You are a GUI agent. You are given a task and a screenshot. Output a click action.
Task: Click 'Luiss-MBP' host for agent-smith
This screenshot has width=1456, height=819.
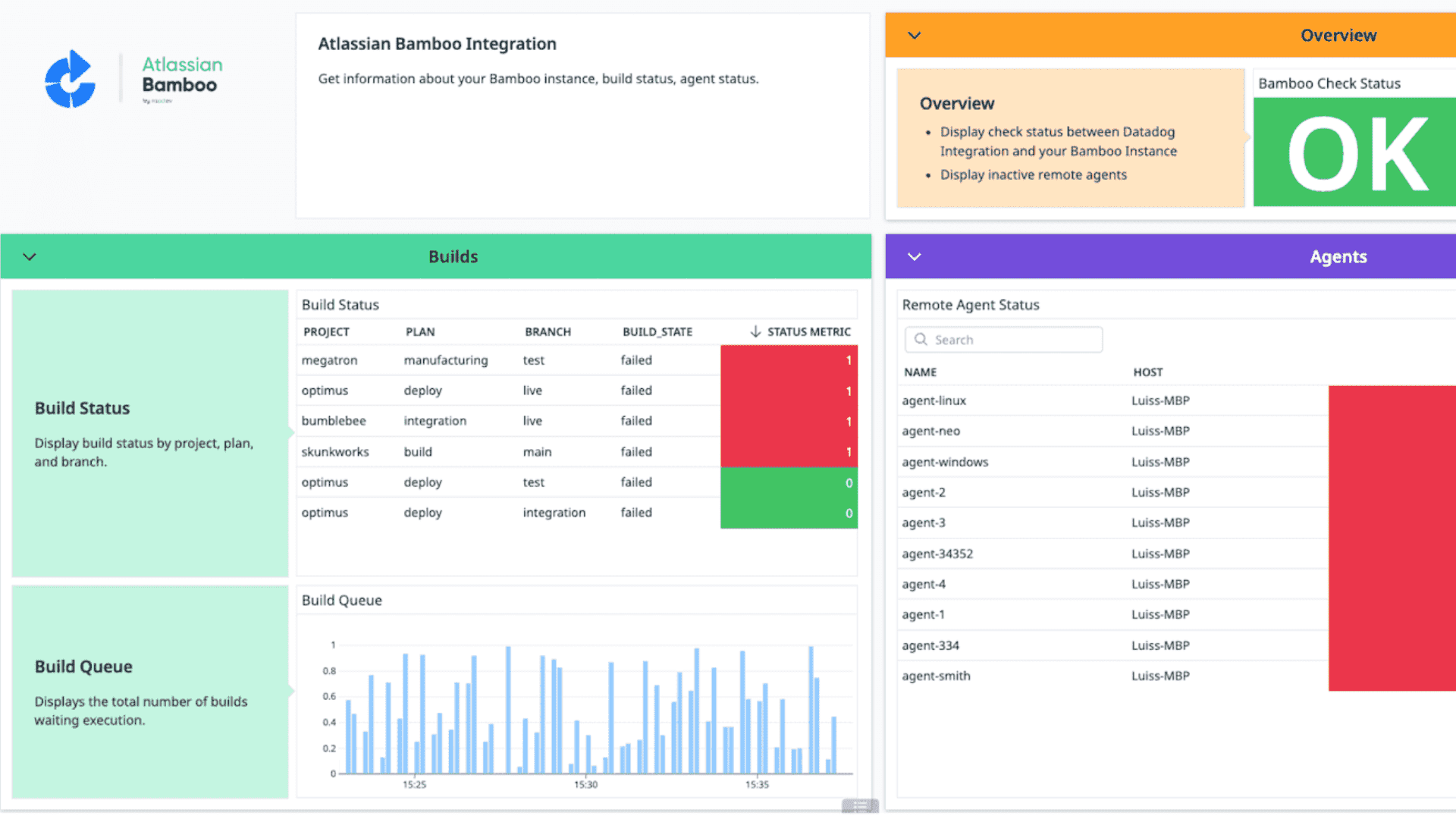[x=1160, y=676]
